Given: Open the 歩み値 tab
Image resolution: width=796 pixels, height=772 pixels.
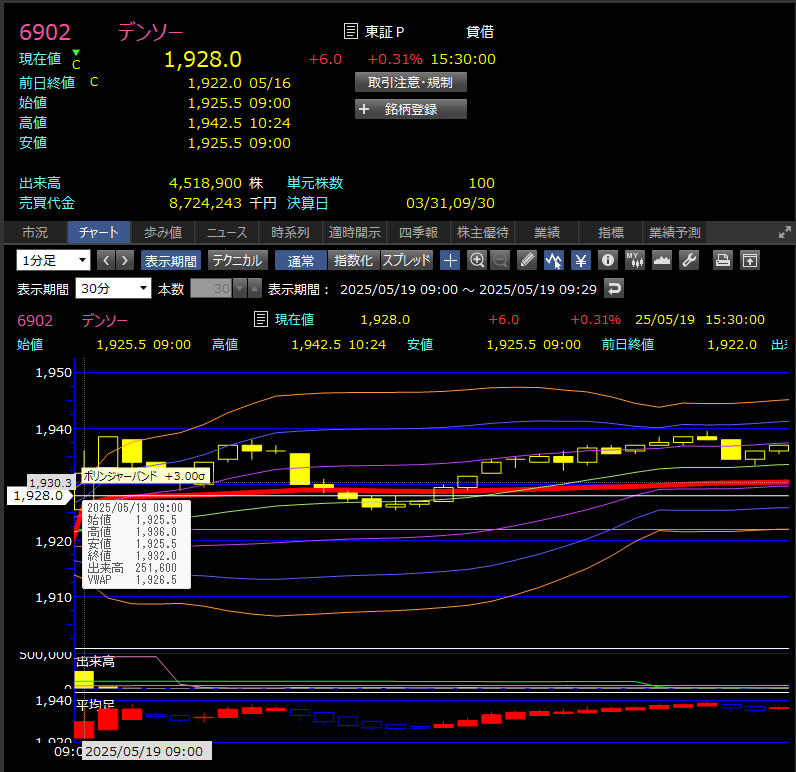Looking at the screenshot, I should tap(163, 232).
